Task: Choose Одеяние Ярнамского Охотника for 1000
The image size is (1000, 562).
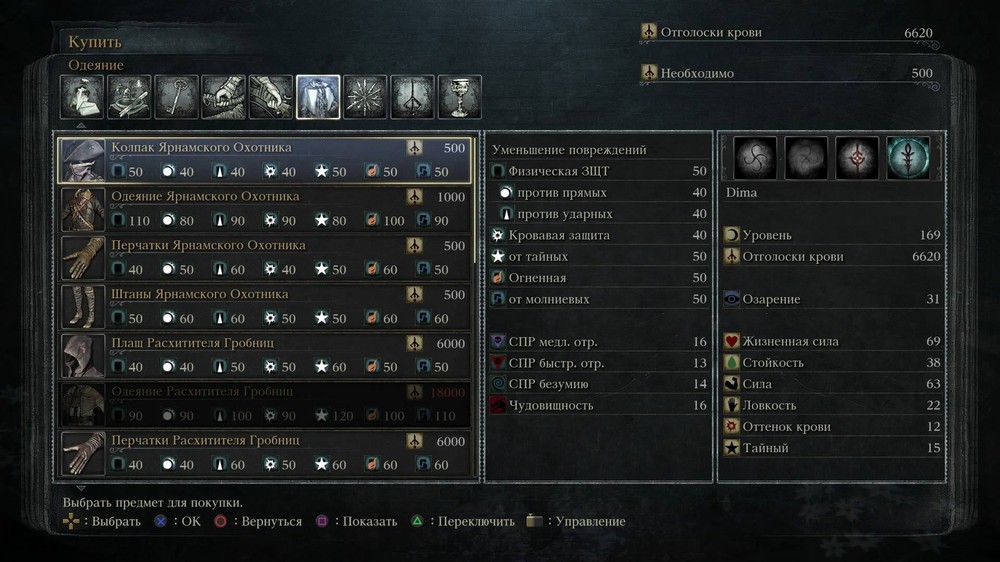Action: [x=265, y=209]
